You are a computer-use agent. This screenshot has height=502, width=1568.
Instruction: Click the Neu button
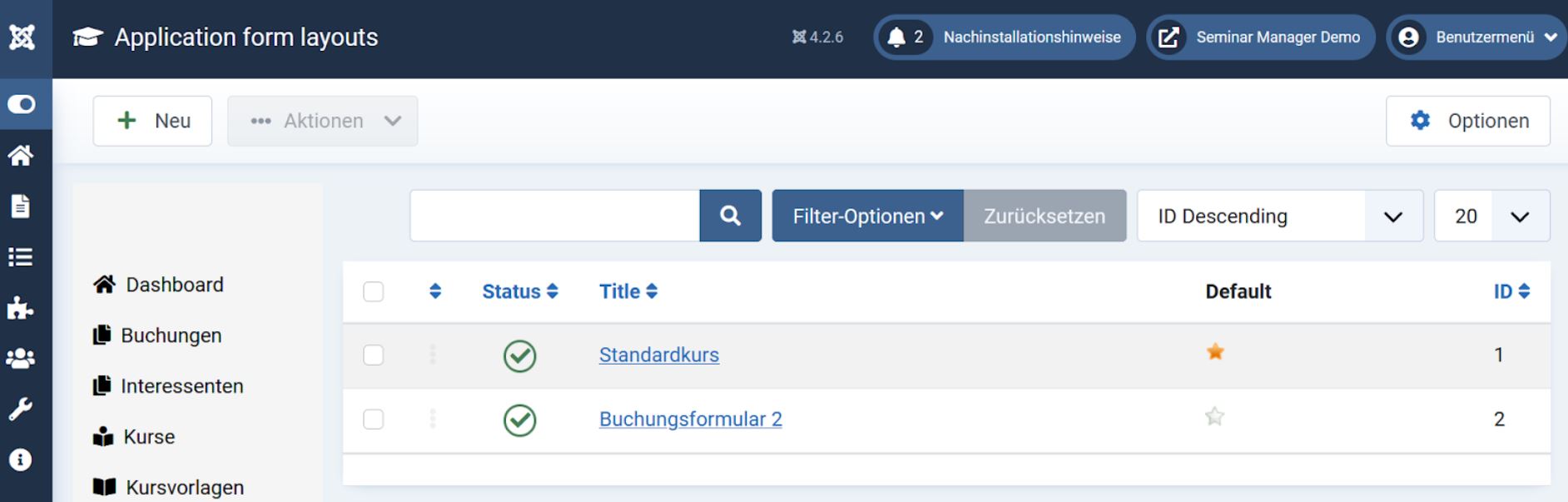152,121
